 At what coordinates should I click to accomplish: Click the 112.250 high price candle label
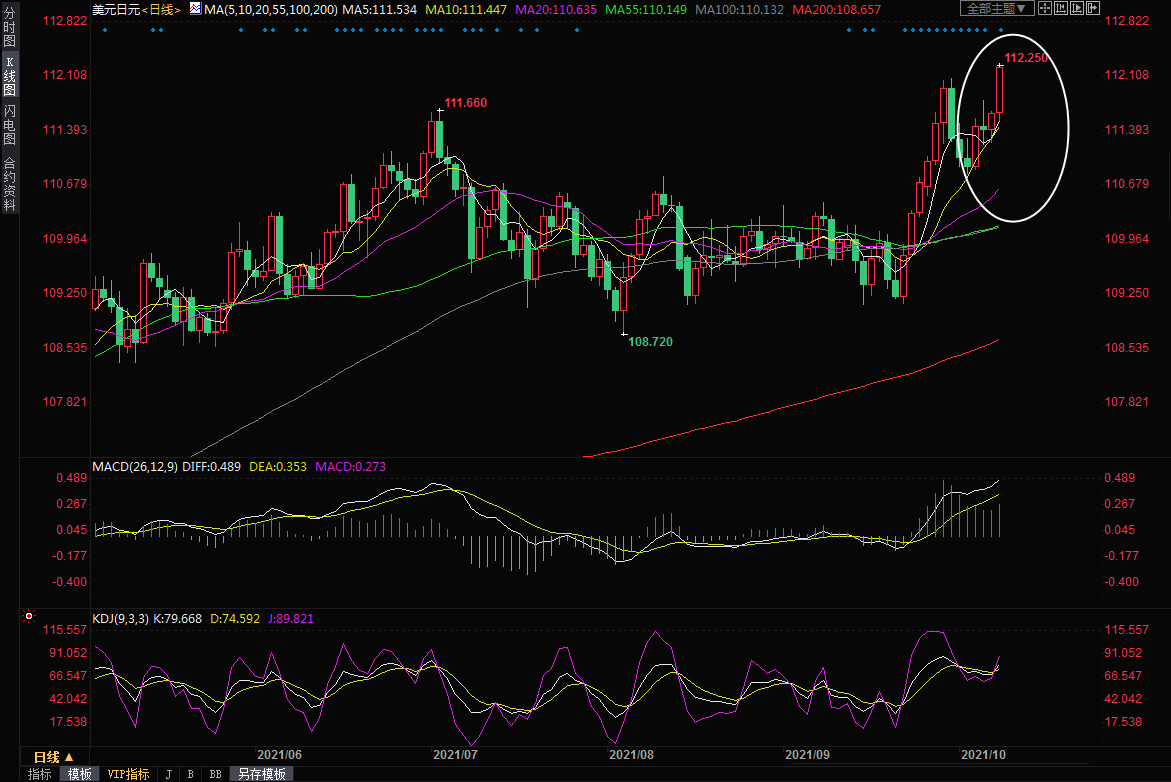(x=1026, y=58)
